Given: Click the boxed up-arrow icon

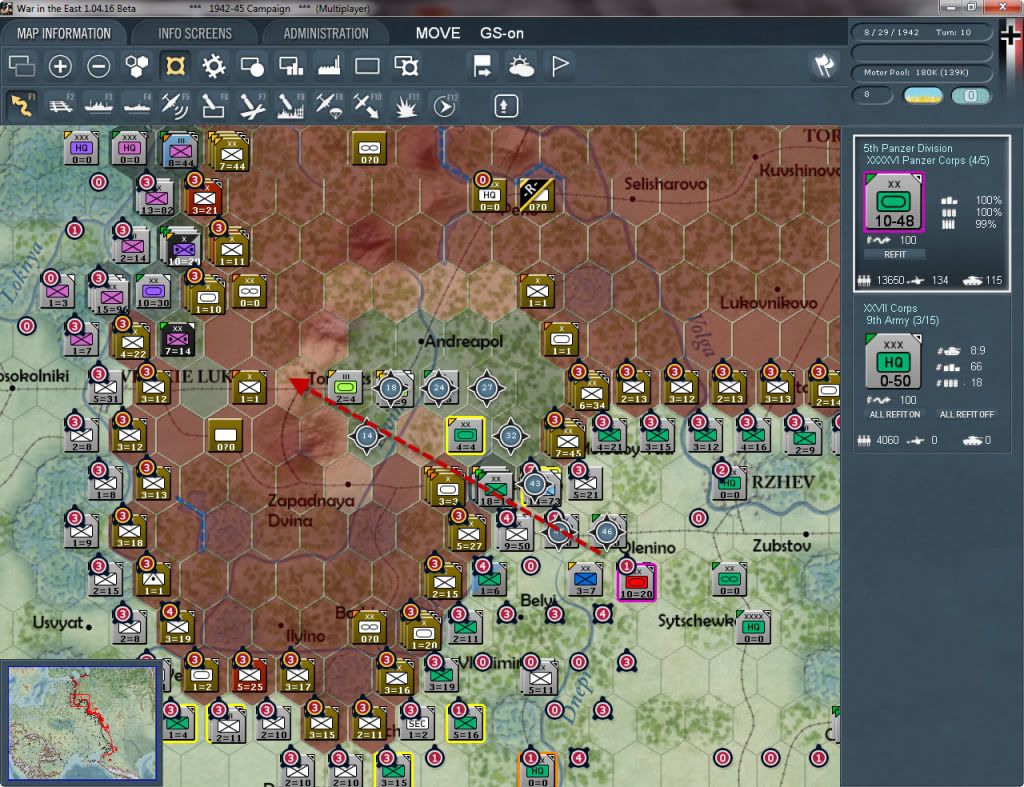Looking at the screenshot, I should pyautogui.click(x=505, y=106).
